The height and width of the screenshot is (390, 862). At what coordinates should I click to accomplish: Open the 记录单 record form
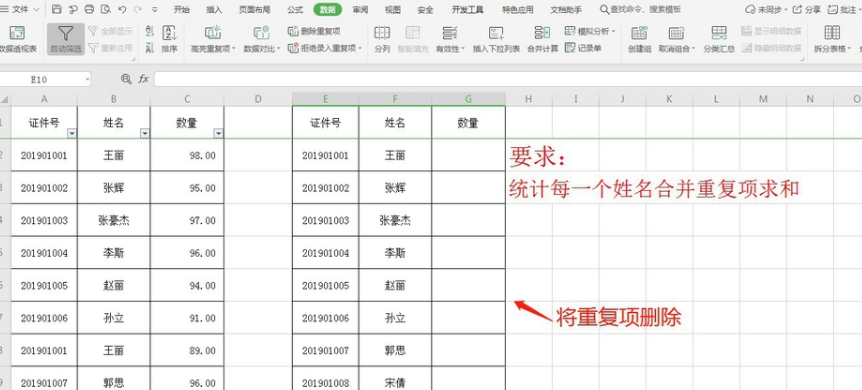(583, 48)
